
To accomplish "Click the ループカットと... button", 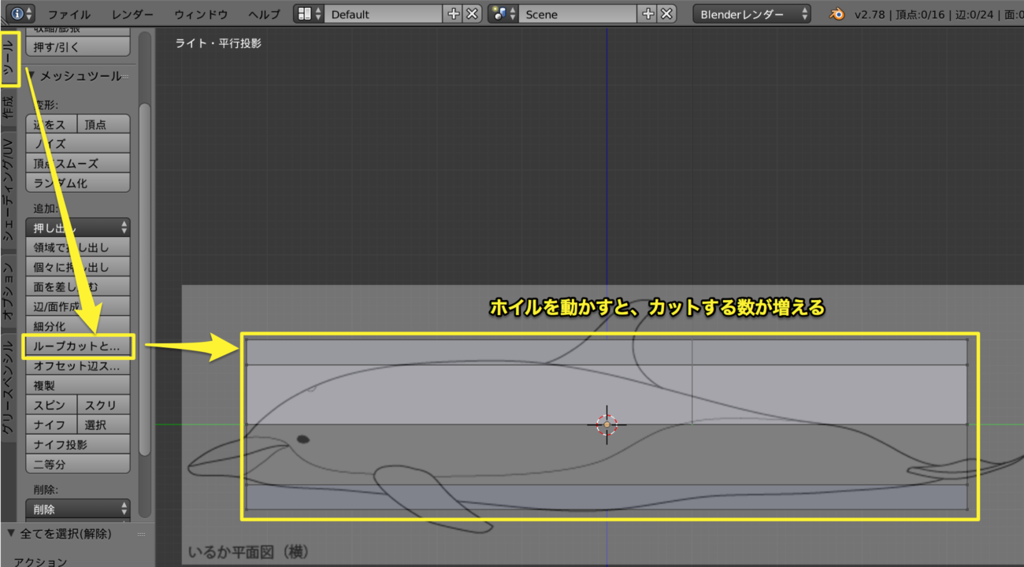I will [x=78, y=346].
